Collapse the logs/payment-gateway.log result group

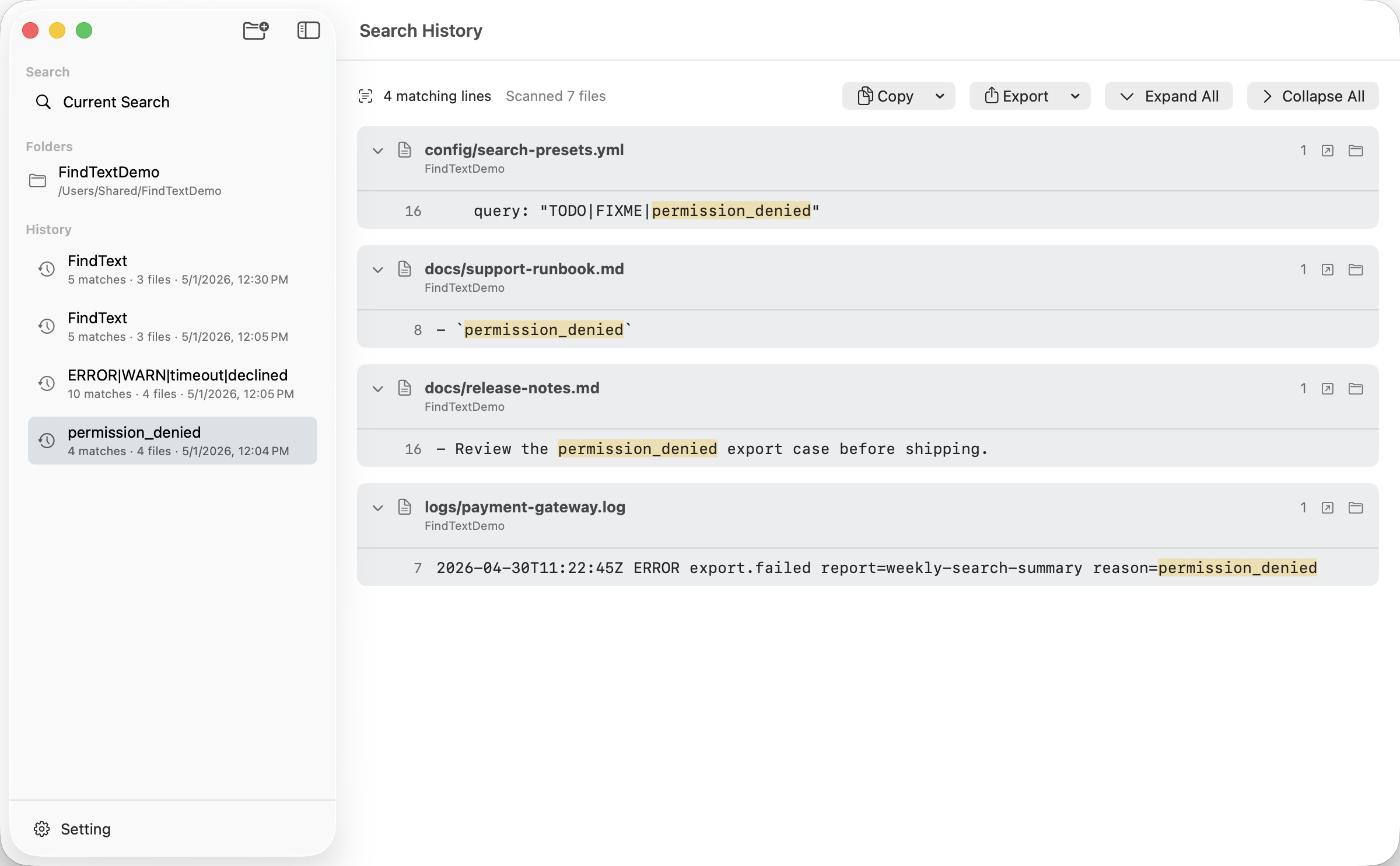(x=378, y=508)
